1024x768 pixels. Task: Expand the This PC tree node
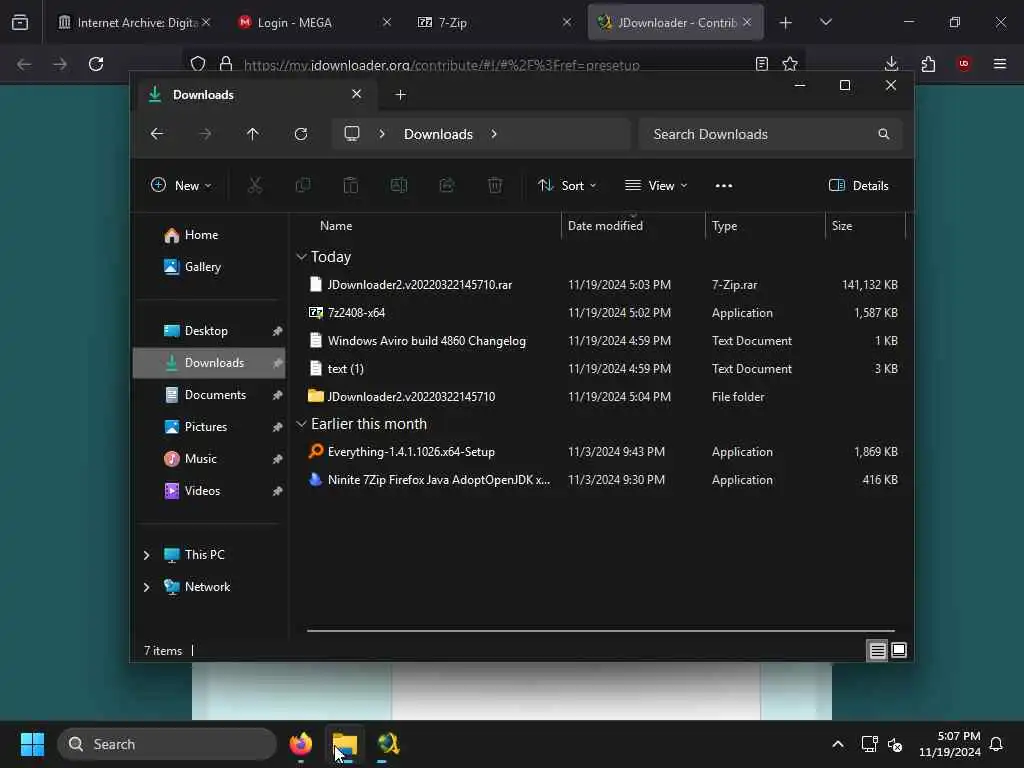pyautogui.click(x=146, y=555)
